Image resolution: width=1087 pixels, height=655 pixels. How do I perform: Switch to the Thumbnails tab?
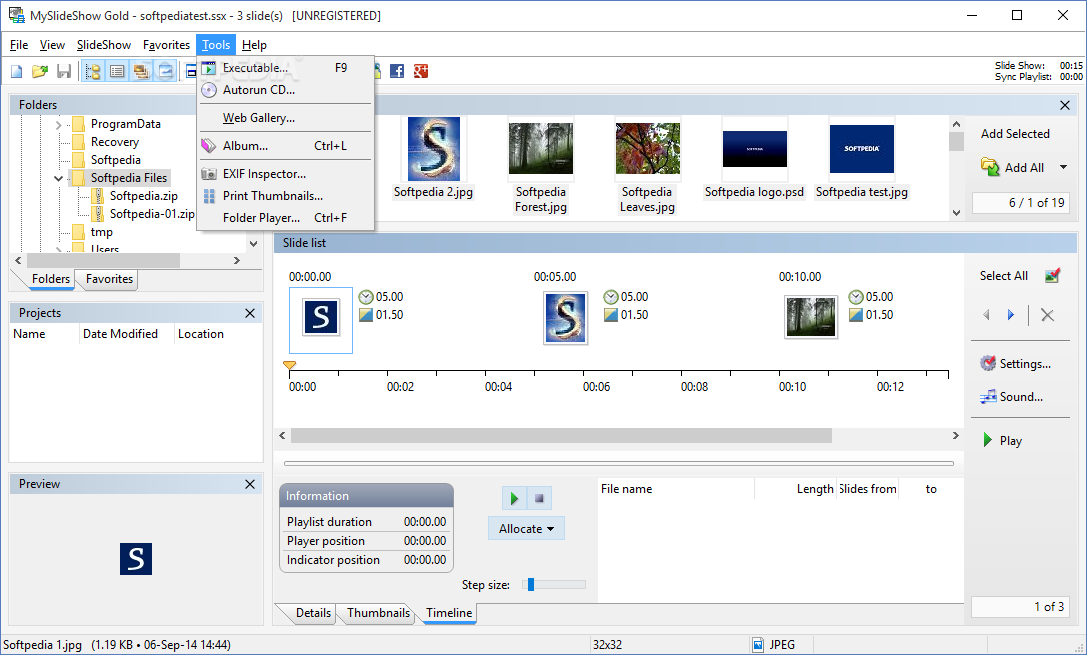(x=379, y=613)
